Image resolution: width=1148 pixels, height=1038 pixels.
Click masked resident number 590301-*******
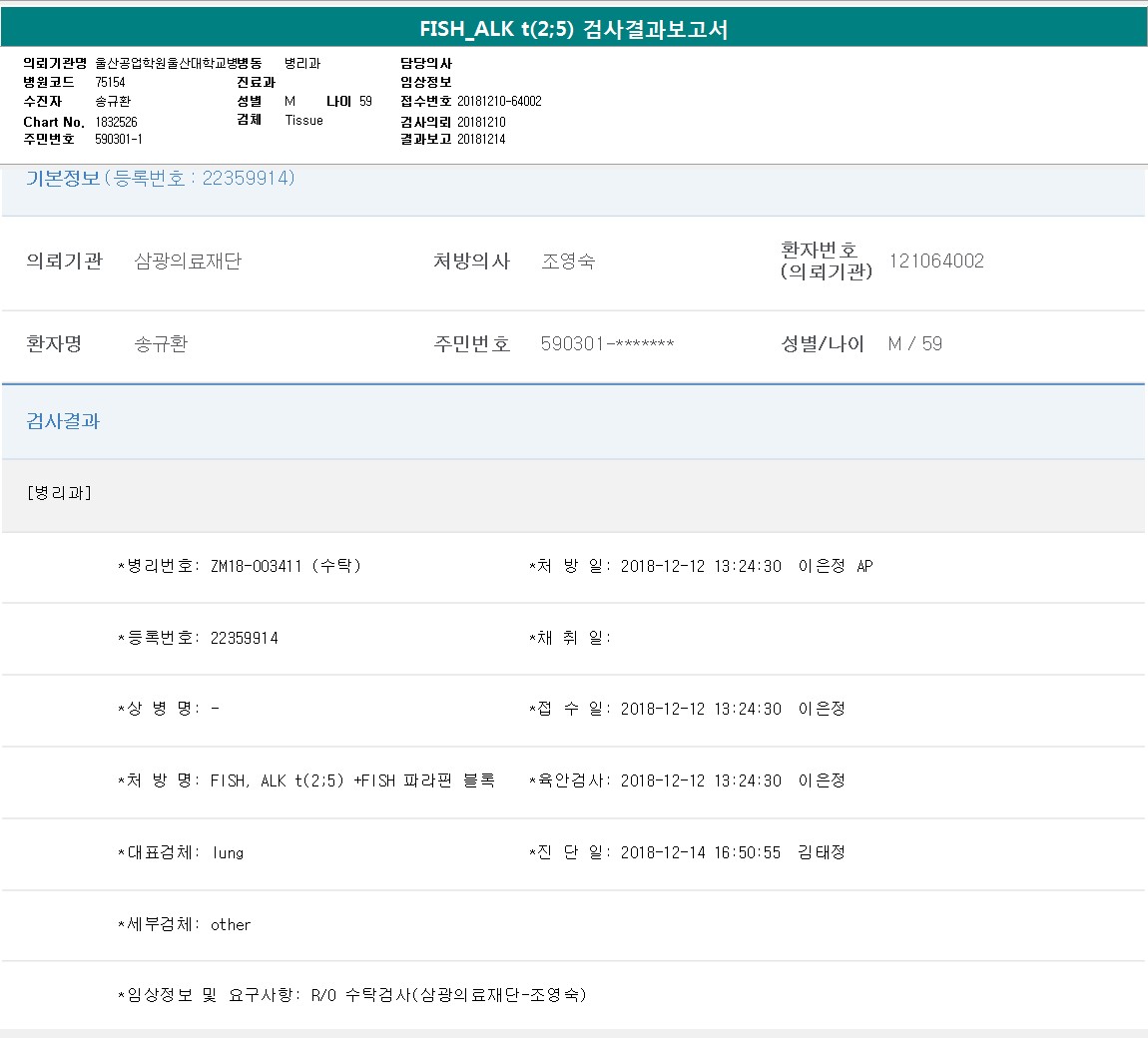[x=607, y=344]
